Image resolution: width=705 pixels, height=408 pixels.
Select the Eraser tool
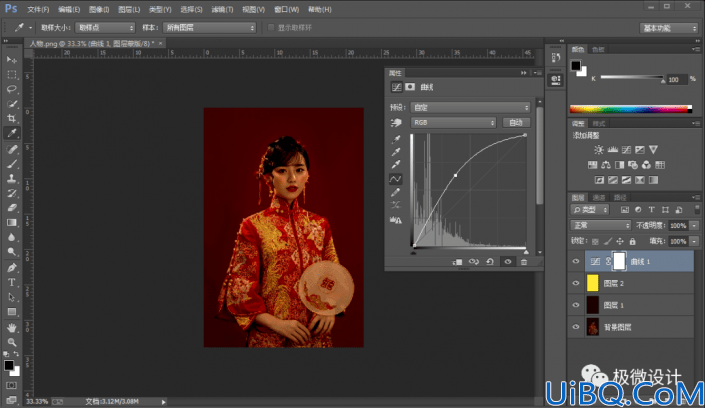click(12, 208)
